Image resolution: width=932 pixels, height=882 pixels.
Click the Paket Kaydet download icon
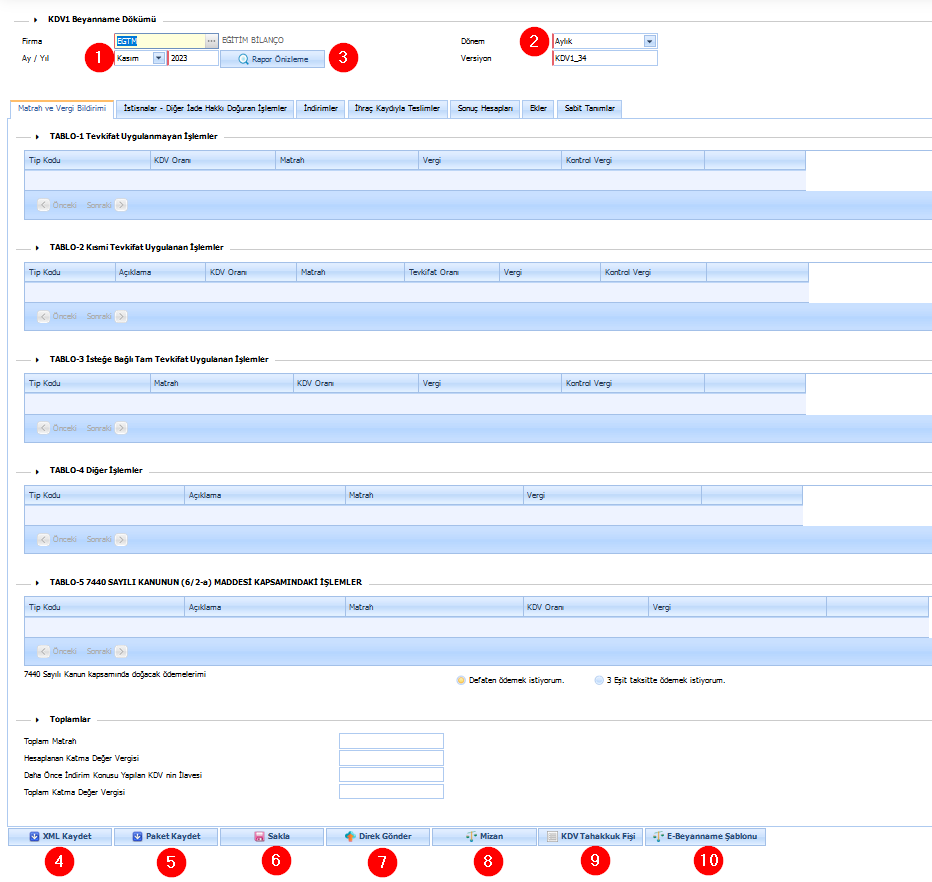137,836
